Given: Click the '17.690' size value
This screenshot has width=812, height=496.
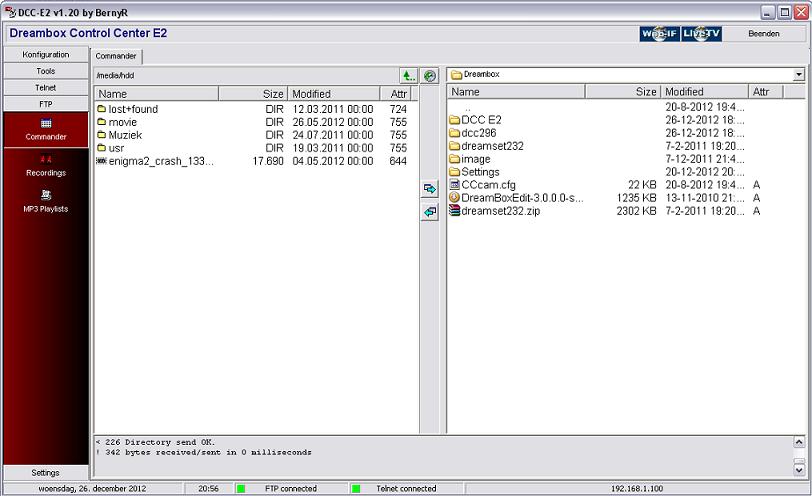Looking at the screenshot, I should point(268,161).
